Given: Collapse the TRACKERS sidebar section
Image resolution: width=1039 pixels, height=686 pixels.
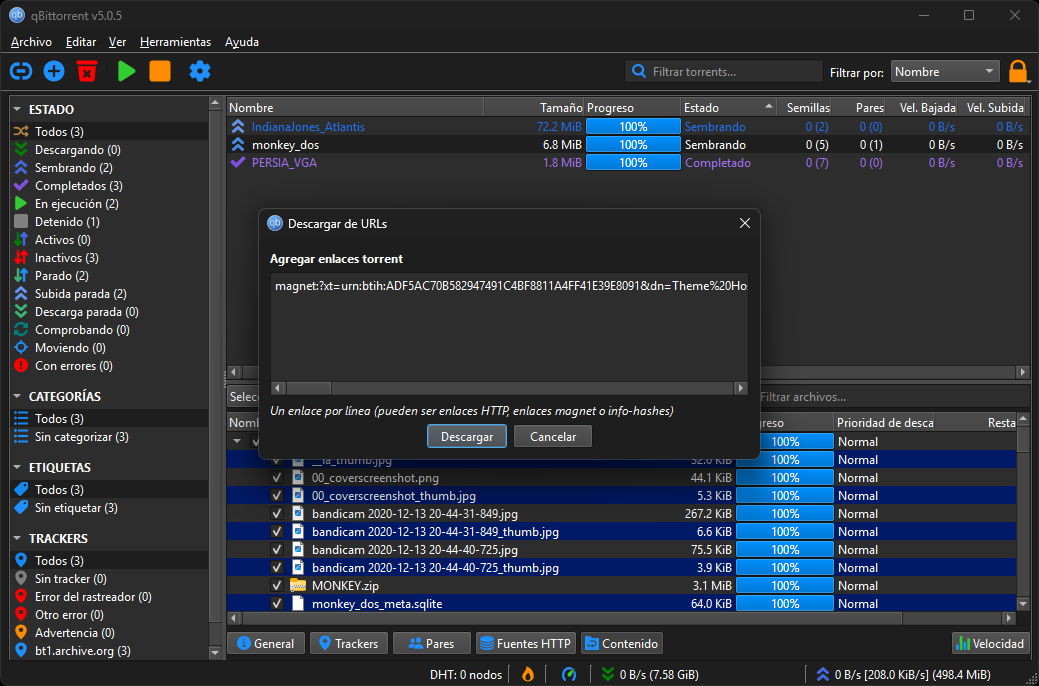Looking at the screenshot, I should 17,539.
